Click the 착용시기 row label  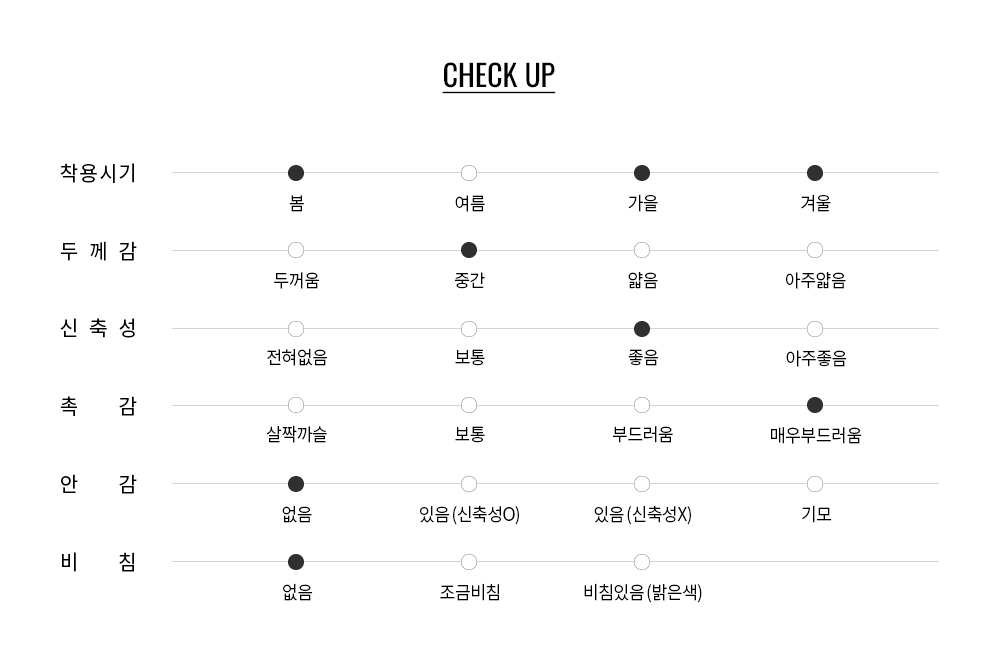(x=98, y=173)
